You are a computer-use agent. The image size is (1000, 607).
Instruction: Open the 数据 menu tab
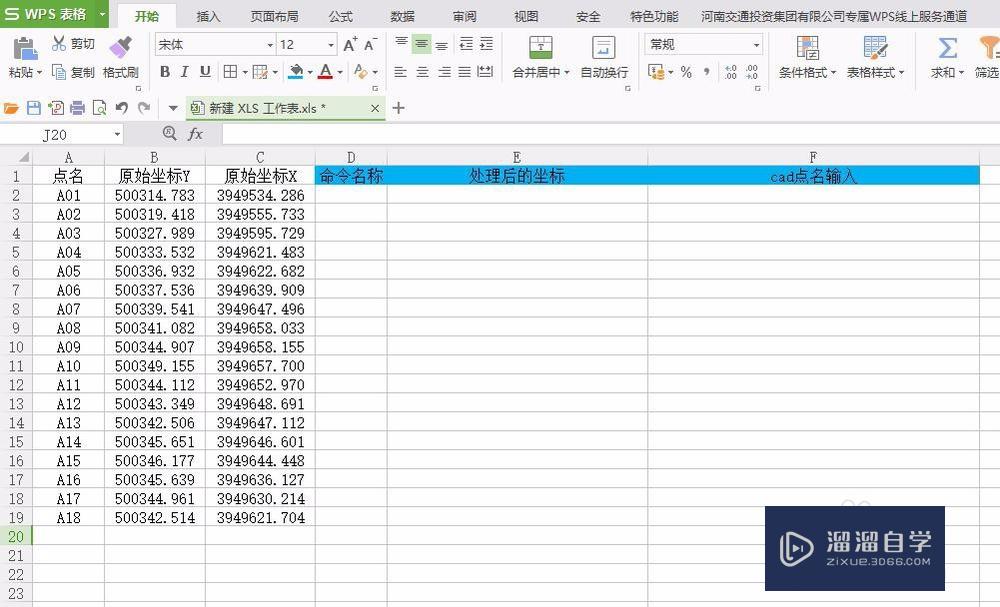402,16
